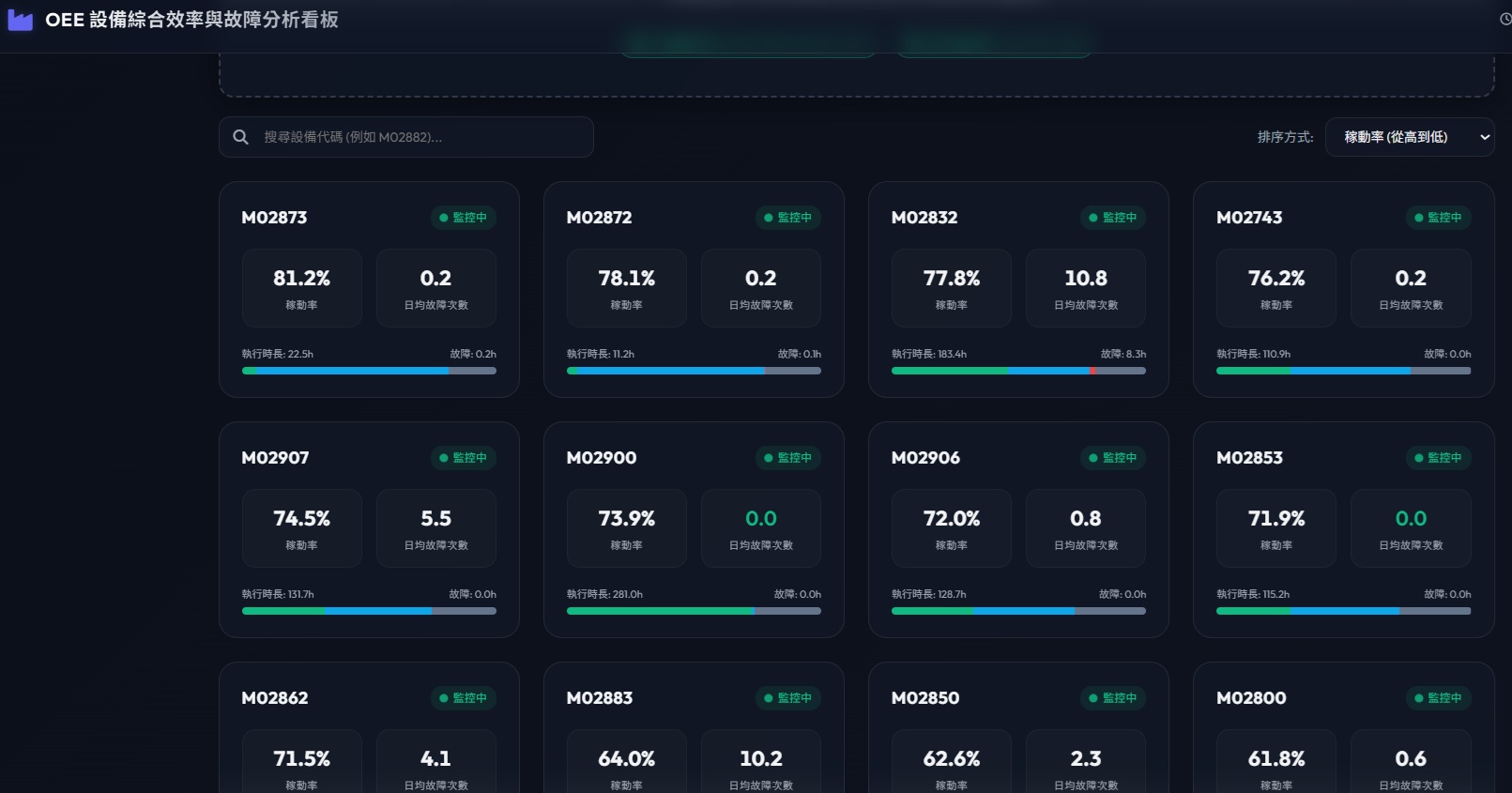The width and height of the screenshot is (1512, 793).
Task: Click the 執行時長: 128.7h text on M02906
Action: [x=929, y=595]
